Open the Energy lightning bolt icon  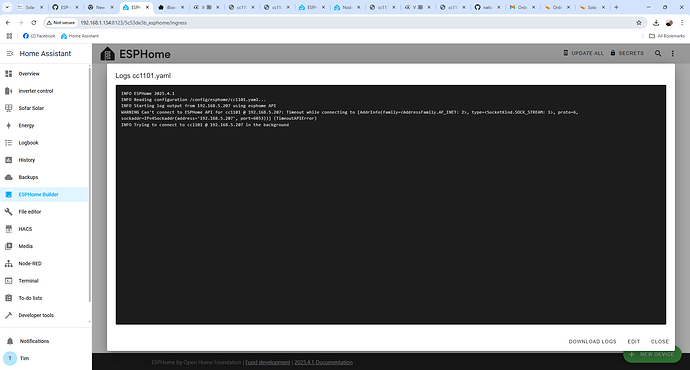tap(8, 125)
